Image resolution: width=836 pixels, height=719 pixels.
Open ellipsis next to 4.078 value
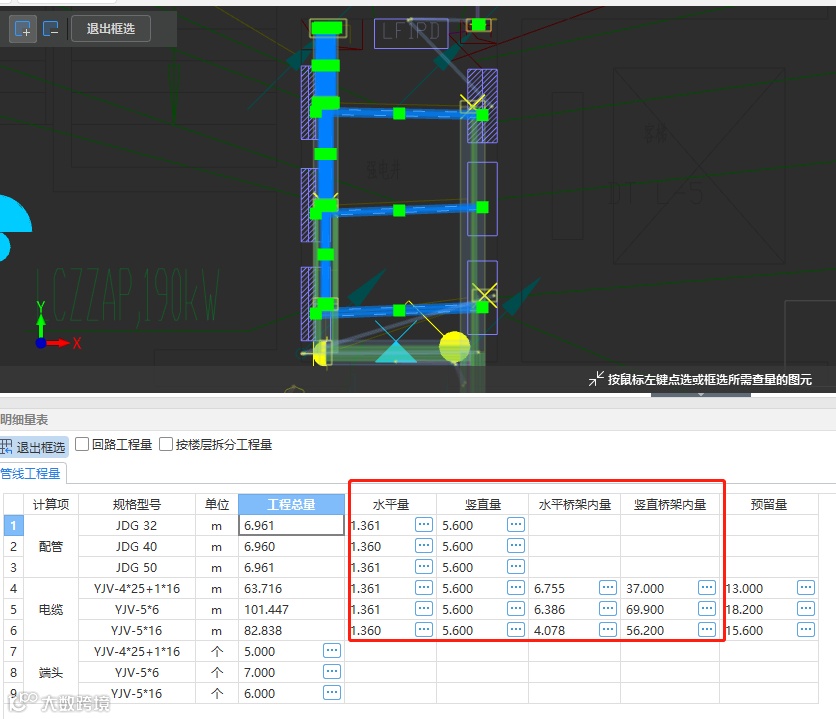pos(608,630)
